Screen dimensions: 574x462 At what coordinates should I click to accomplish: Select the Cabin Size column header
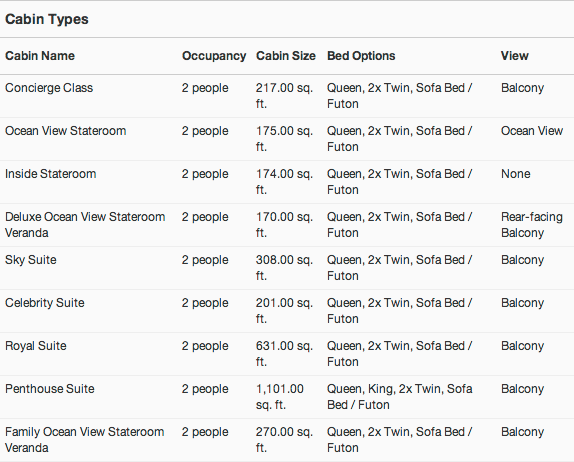pos(286,56)
